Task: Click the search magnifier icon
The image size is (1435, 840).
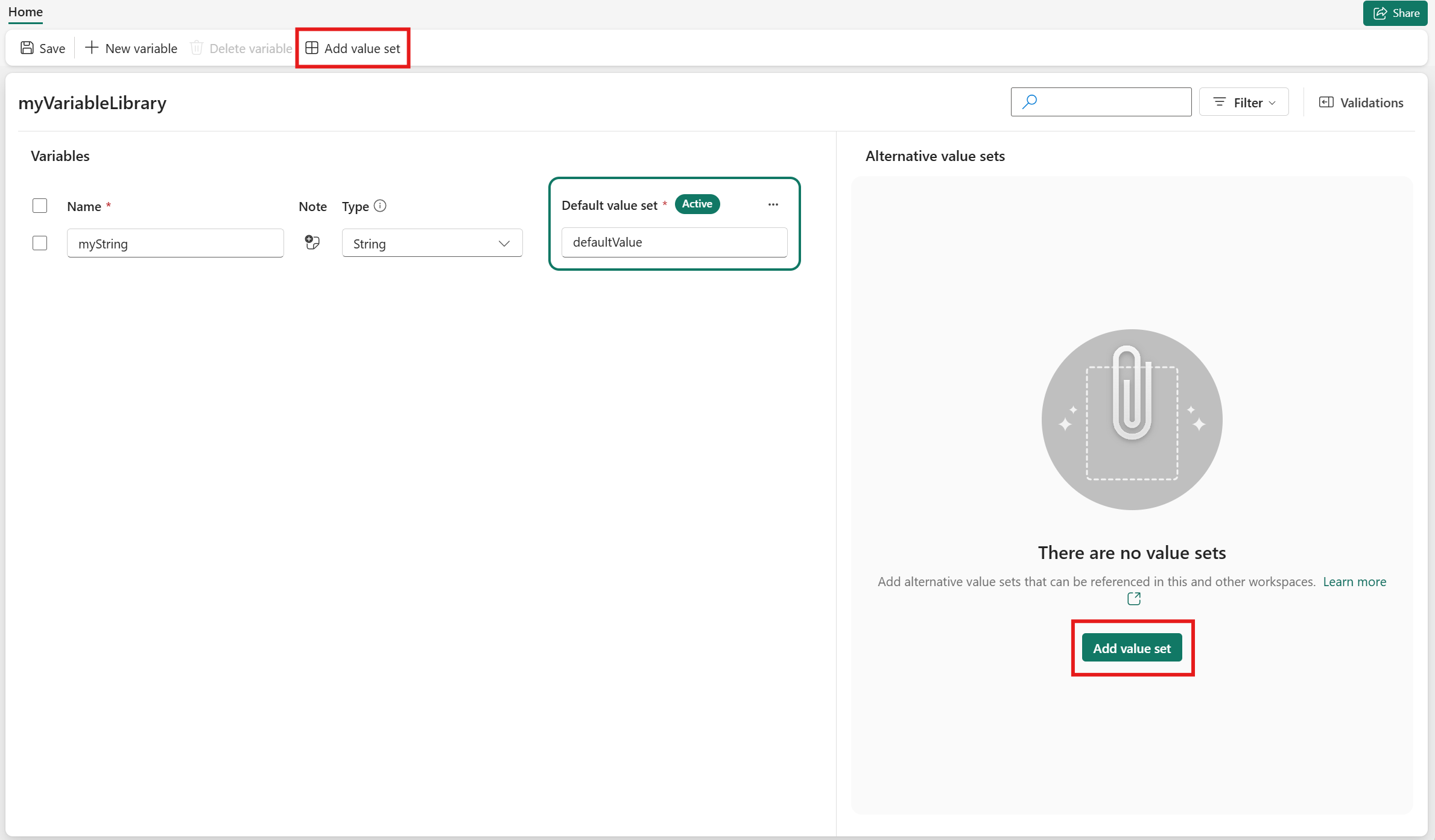Action: pos(1030,101)
